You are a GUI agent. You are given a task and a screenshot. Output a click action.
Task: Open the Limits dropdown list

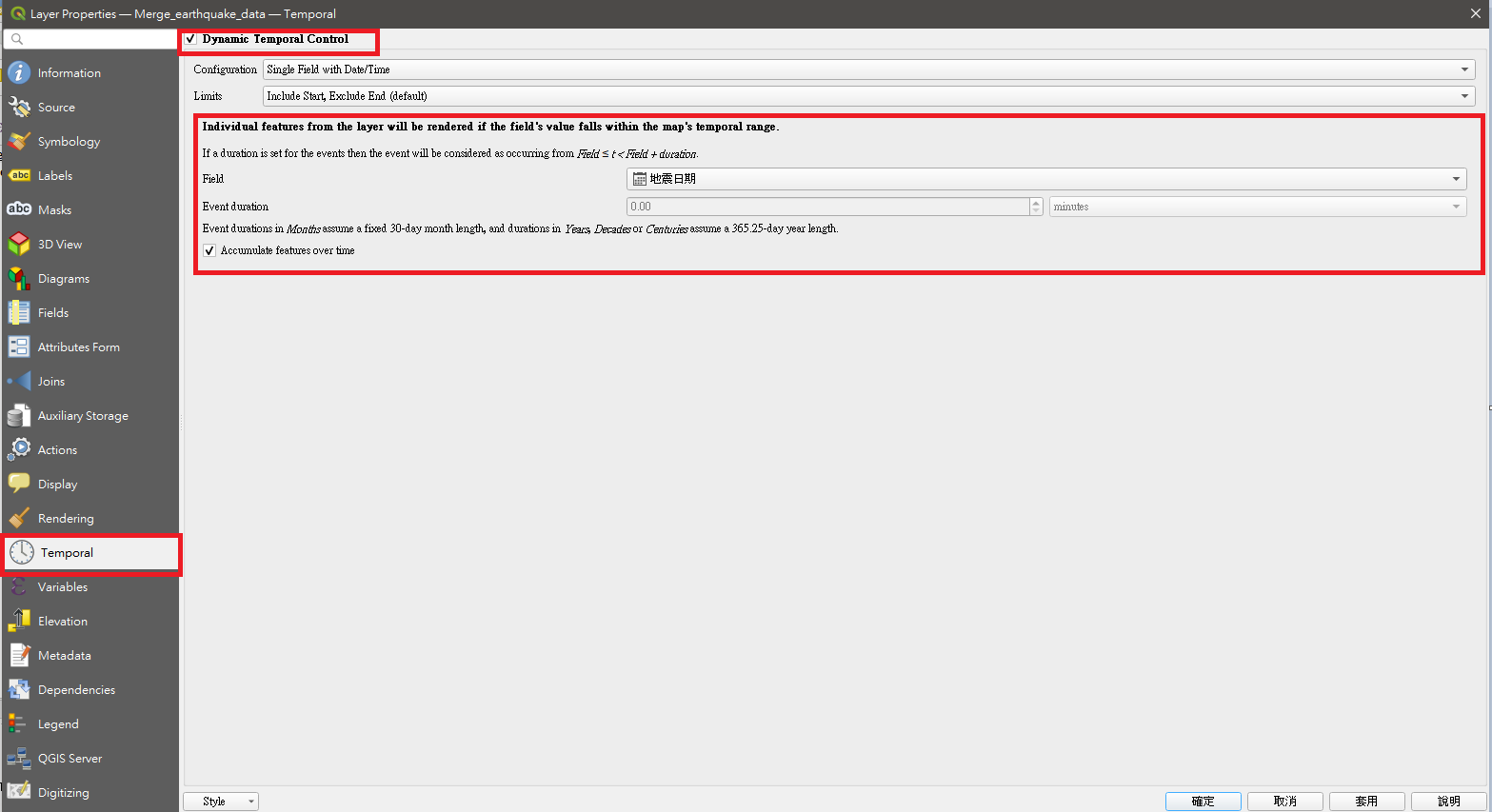click(x=867, y=96)
